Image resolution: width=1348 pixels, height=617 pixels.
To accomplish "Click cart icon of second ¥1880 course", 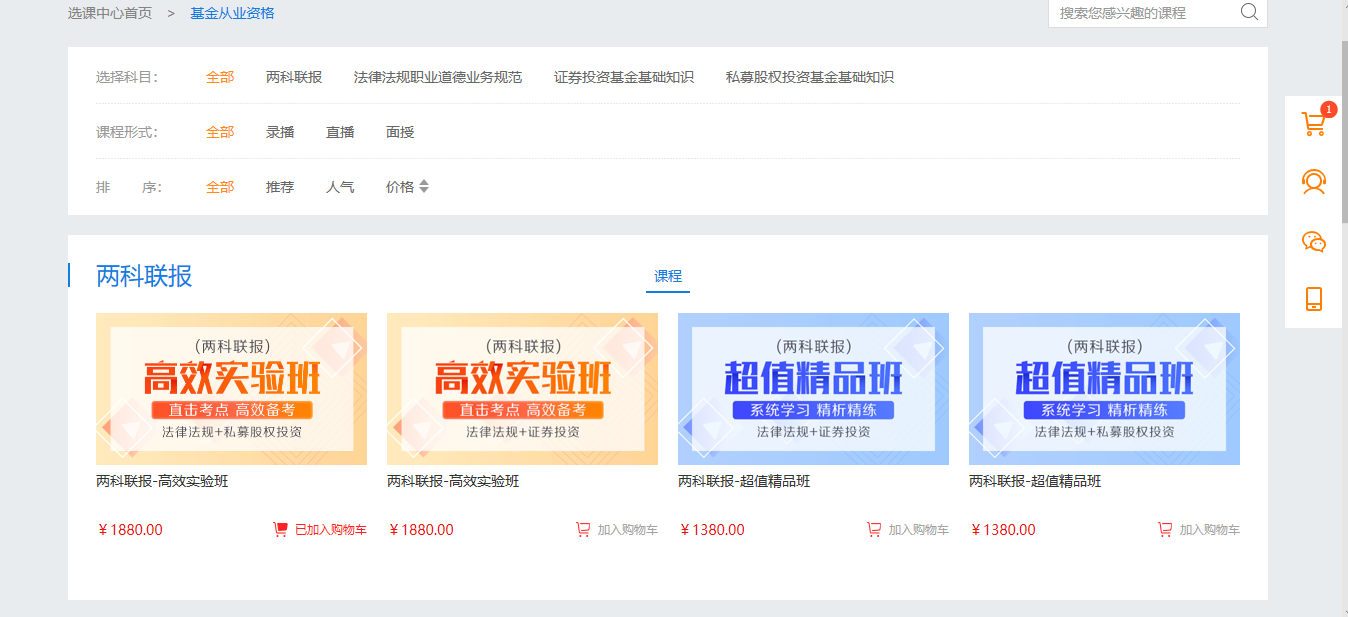I will pyautogui.click(x=583, y=530).
